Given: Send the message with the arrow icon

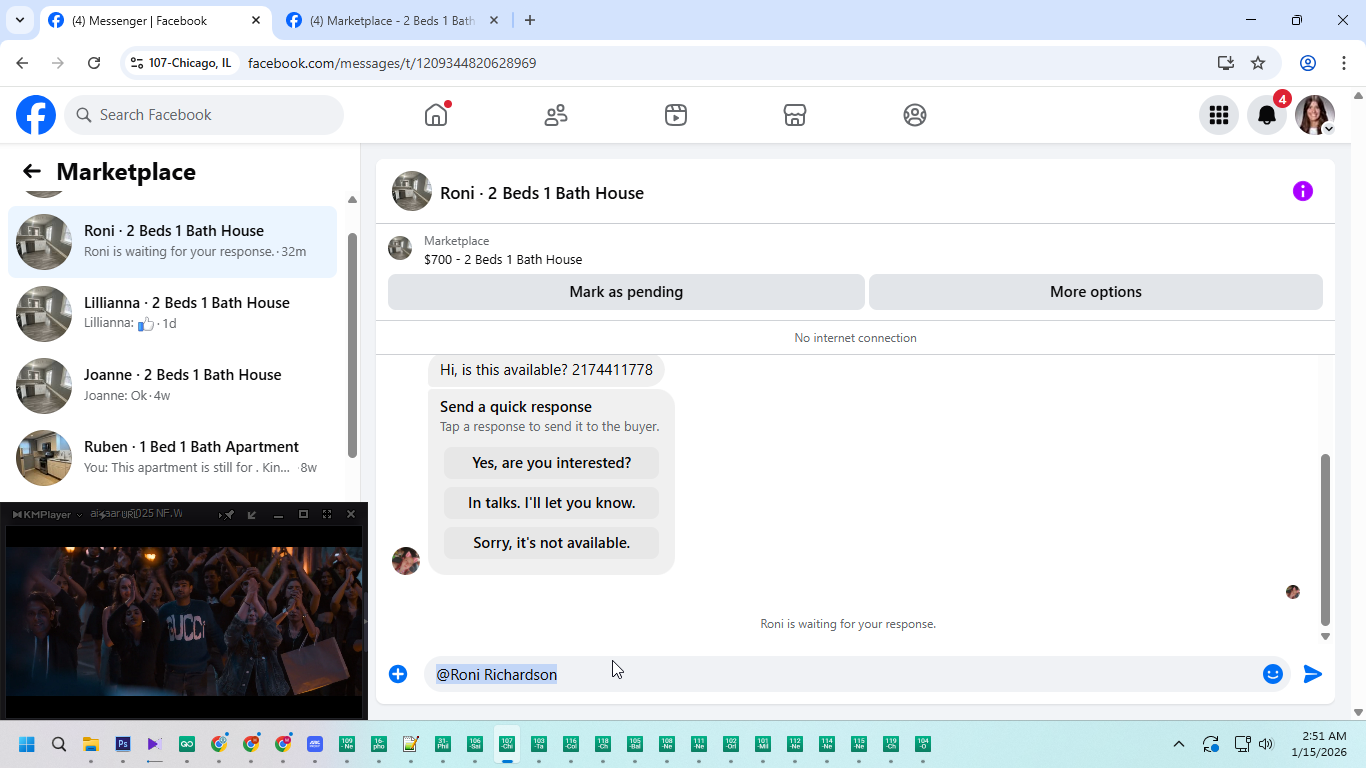Looking at the screenshot, I should click(1313, 674).
